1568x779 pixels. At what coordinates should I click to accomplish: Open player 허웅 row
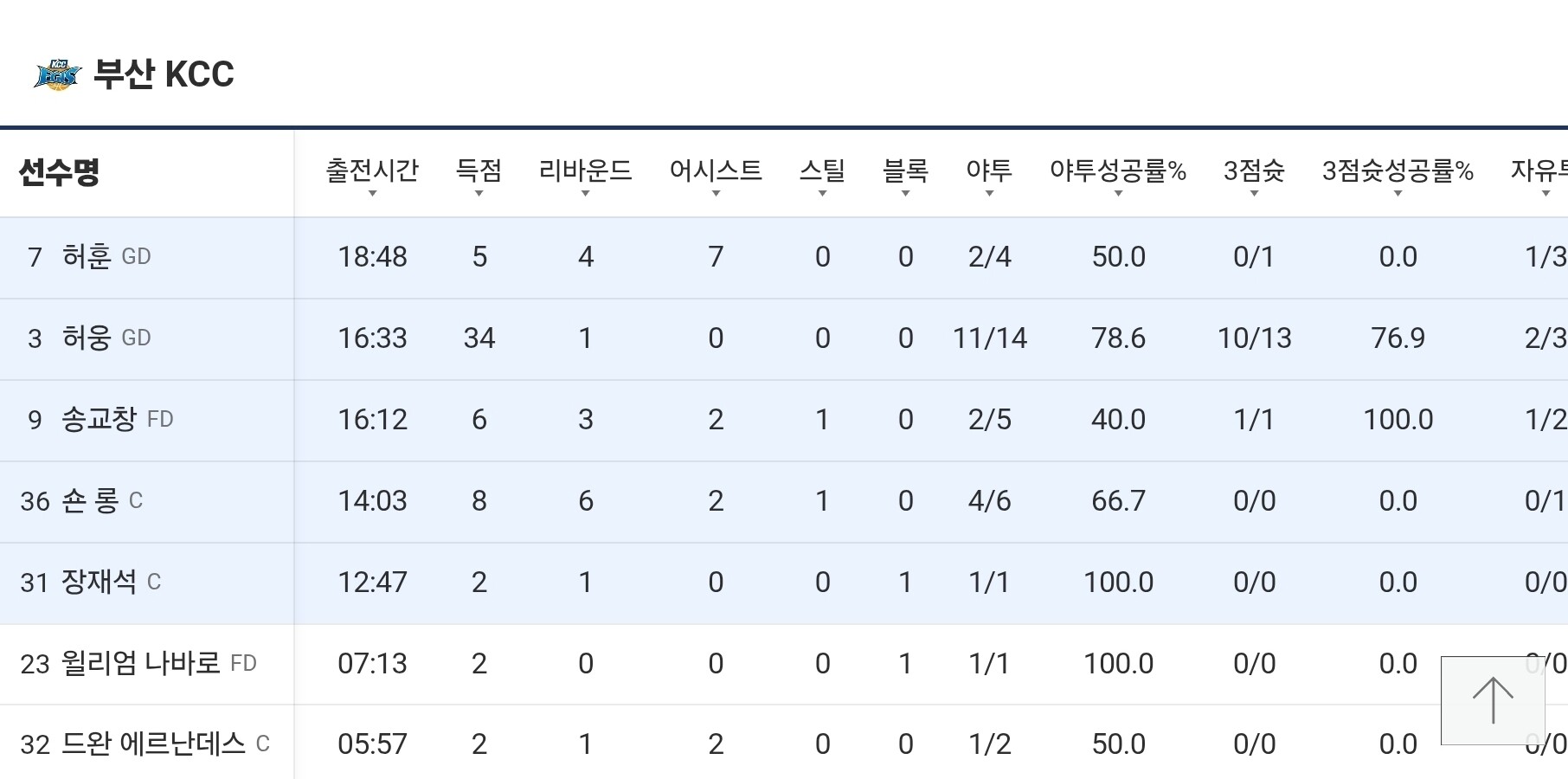click(87, 338)
